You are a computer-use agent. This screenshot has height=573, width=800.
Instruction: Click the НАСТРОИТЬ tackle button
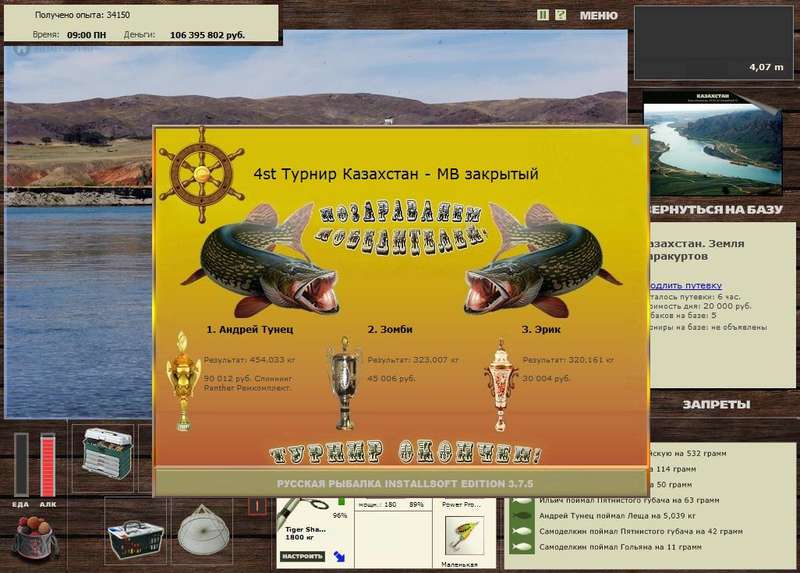[303, 556]
